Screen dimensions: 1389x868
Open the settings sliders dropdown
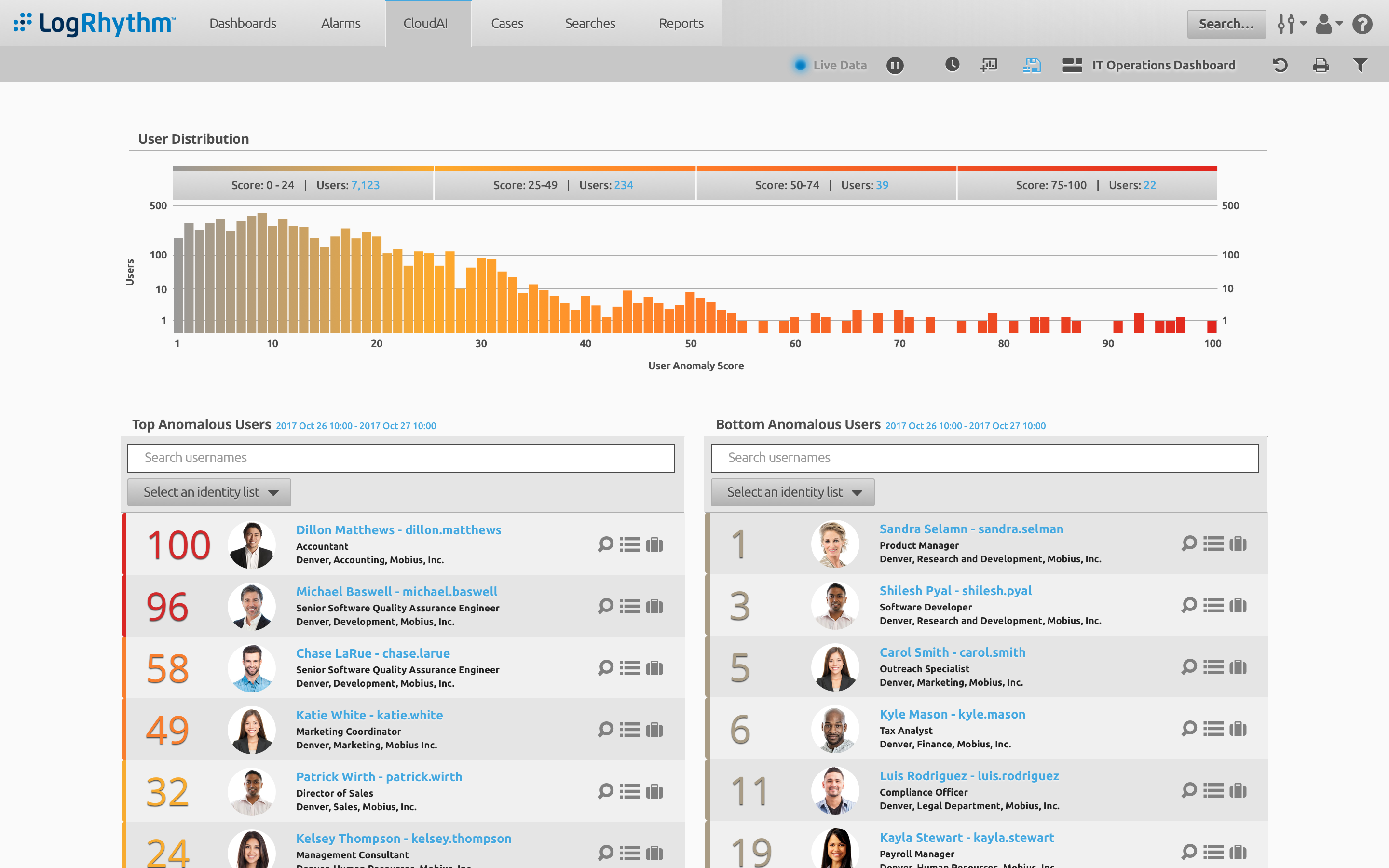(1292, 24)
